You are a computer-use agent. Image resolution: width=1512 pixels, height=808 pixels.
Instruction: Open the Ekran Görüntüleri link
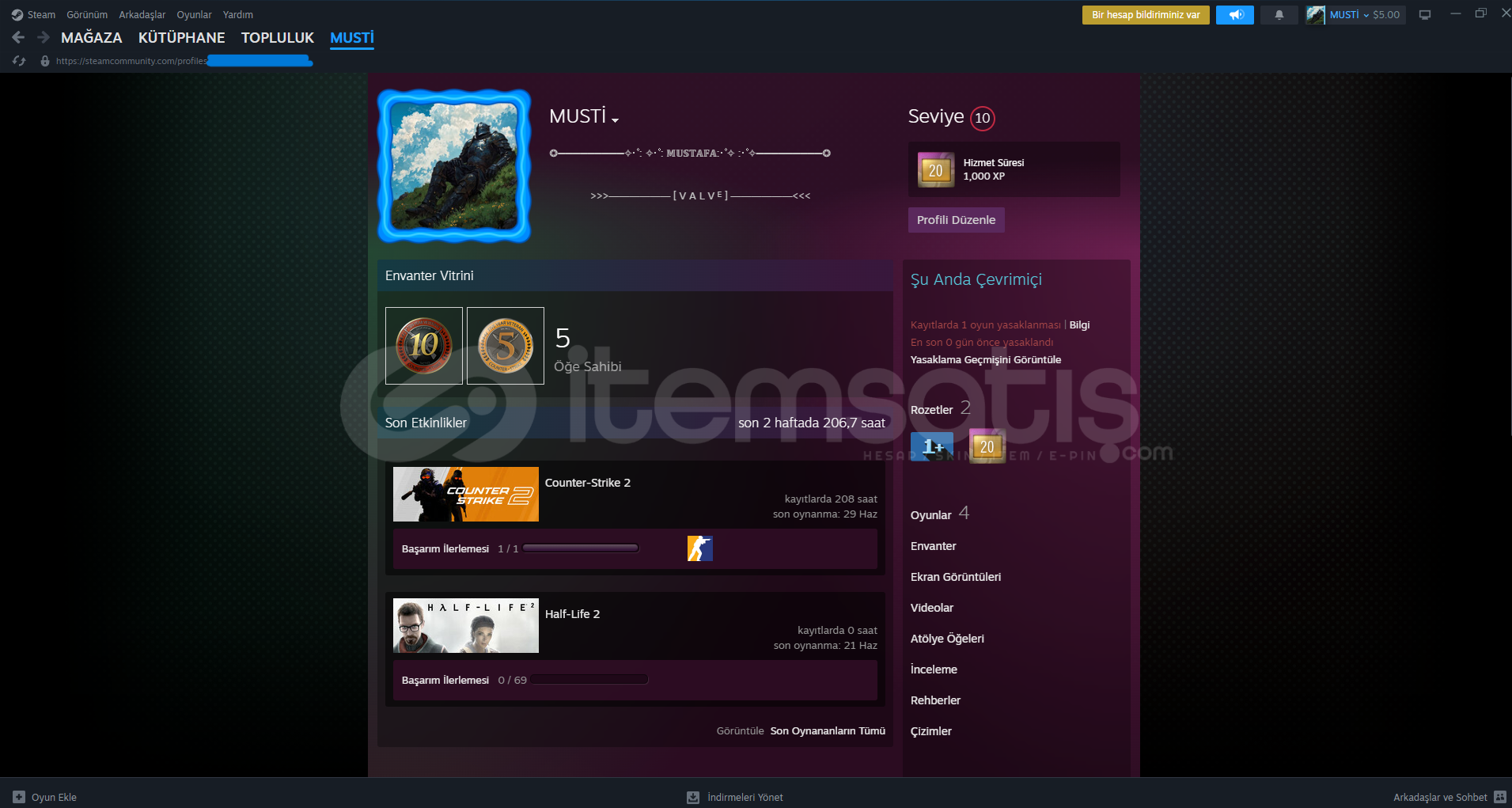[956, 577]
